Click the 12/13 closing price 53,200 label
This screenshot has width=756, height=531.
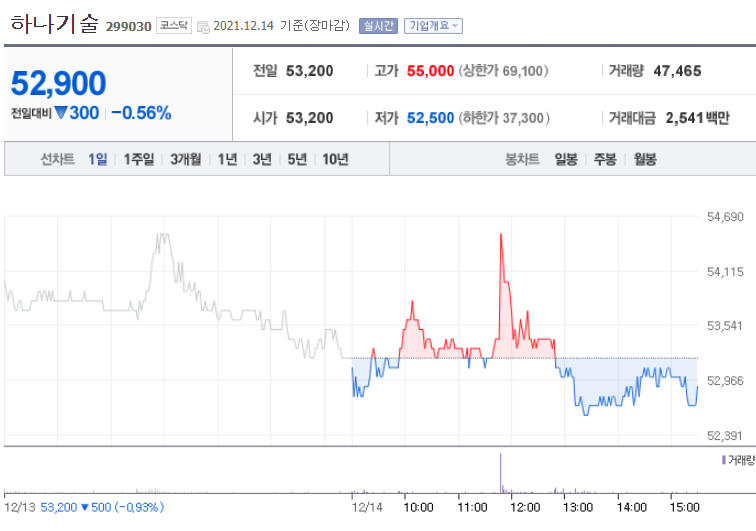(x=59, y=507)
